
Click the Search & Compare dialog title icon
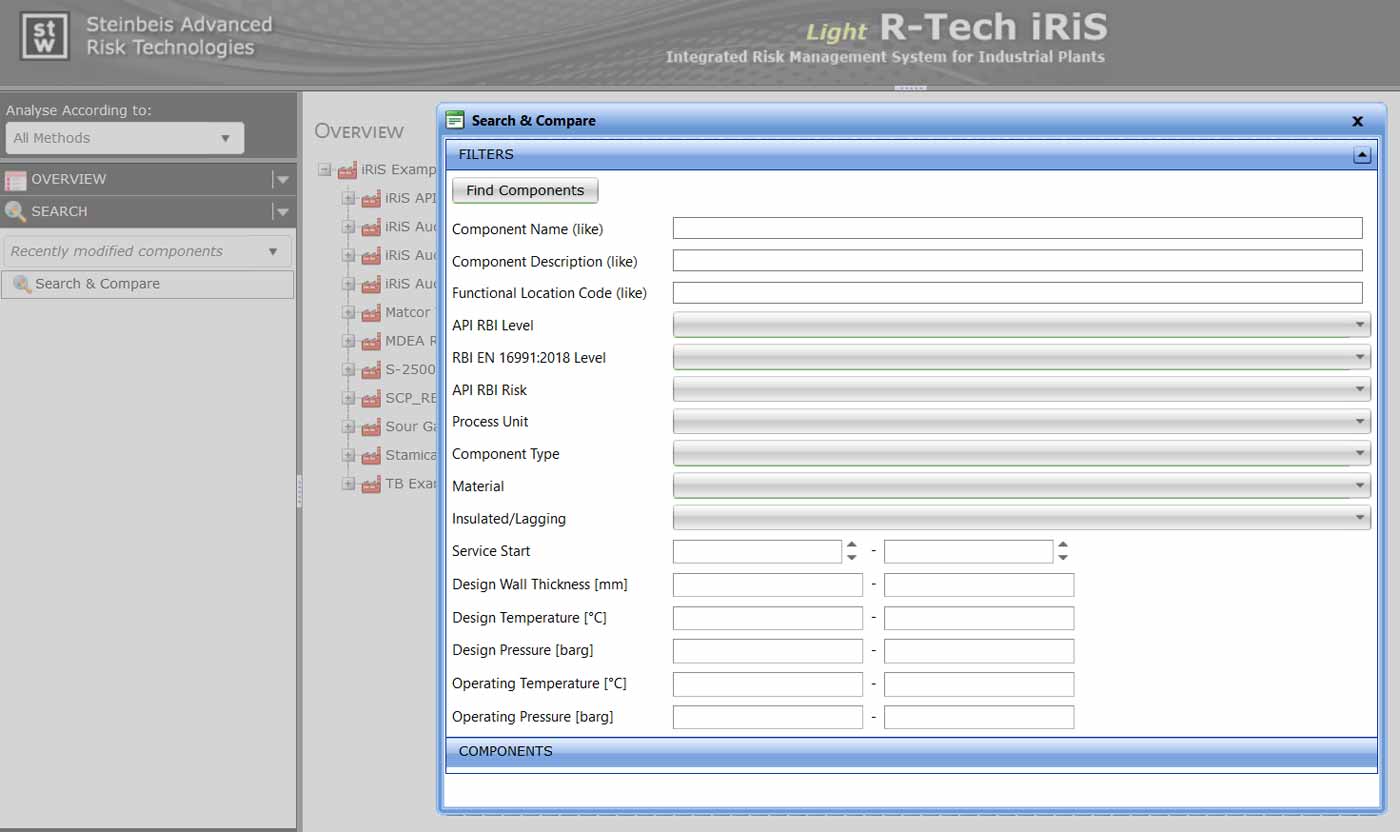click(x=455, y=120)
